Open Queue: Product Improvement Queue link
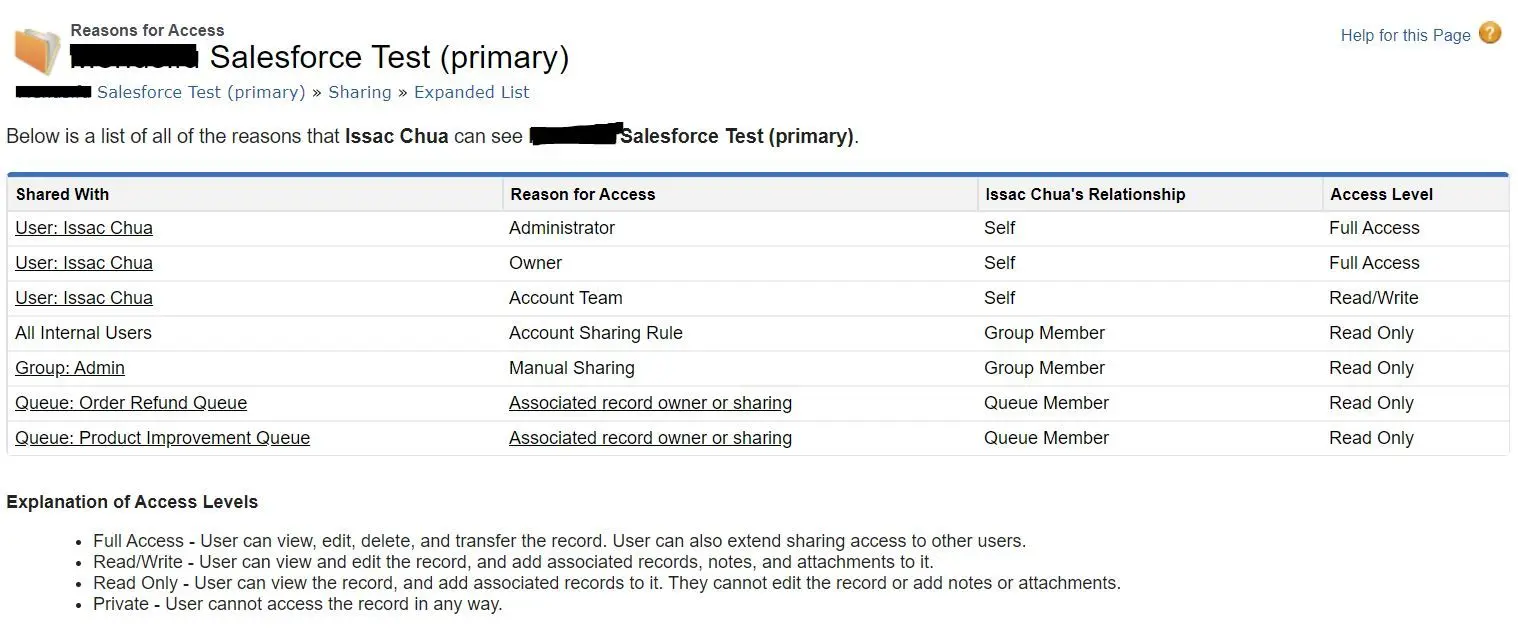The width and height of the screenshot is (1518, 638). click(162, 438)
